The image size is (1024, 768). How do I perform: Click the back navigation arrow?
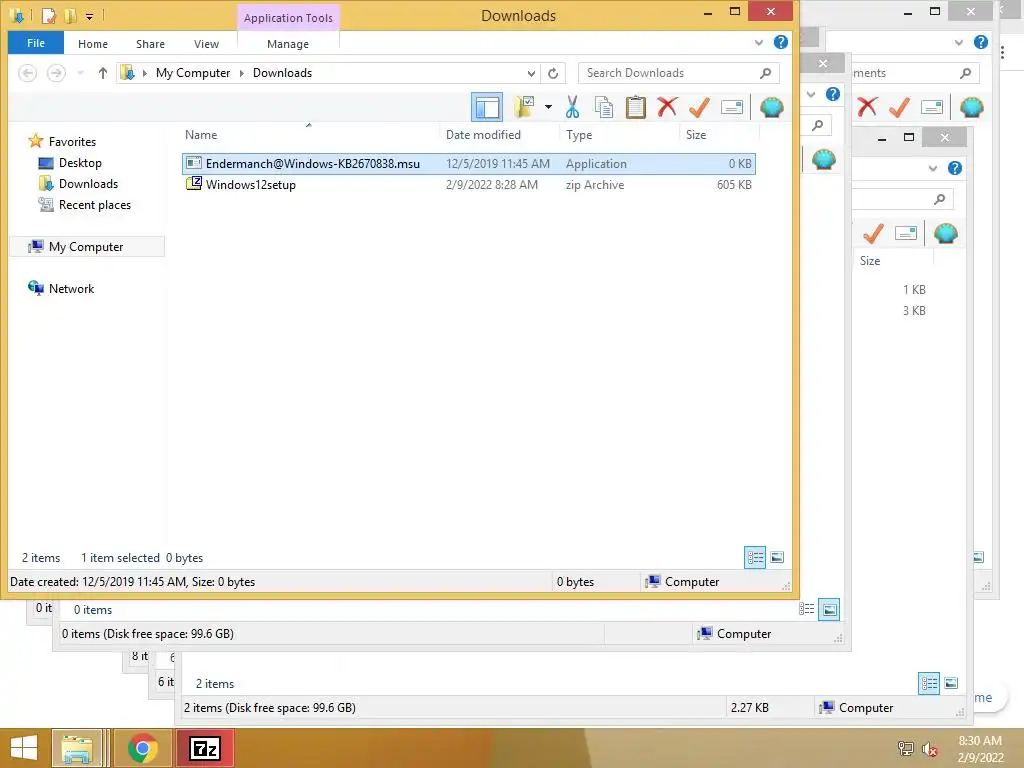(27, 73)
